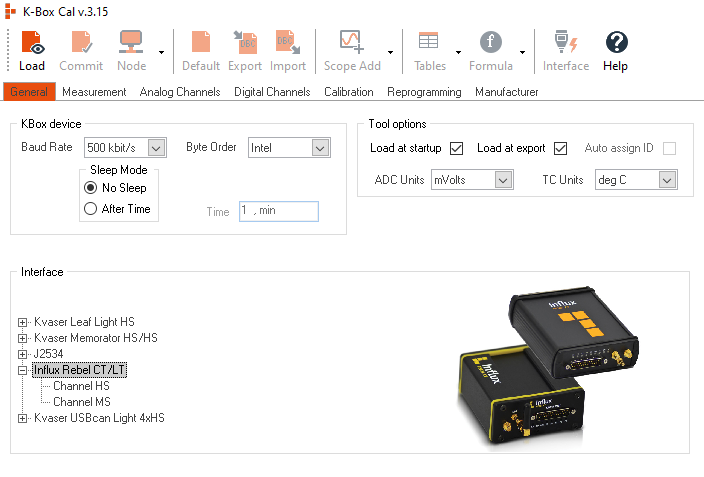
Task: Open the Node dropdown arrow
Action: [x=162, y=52]
